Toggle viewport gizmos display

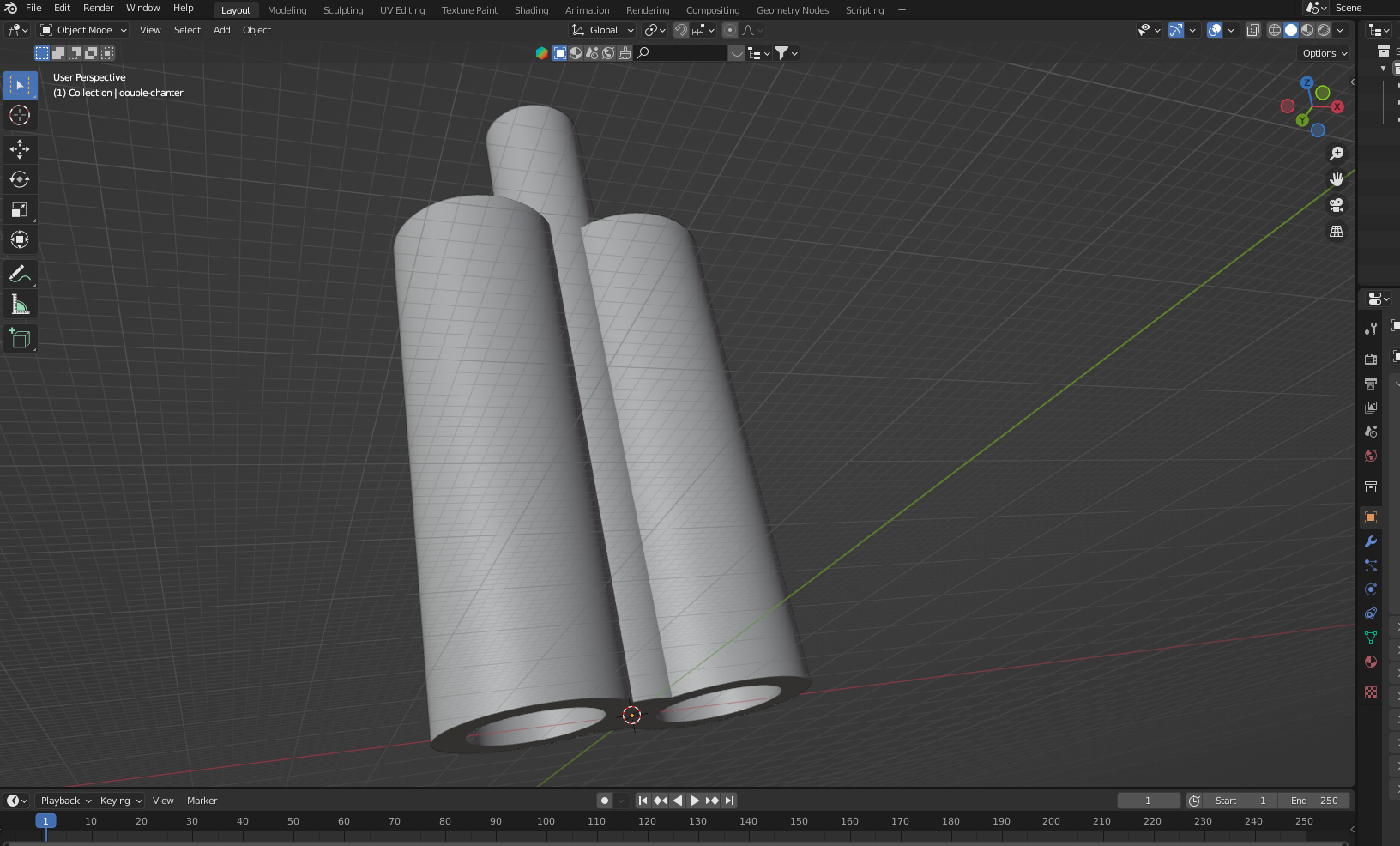[x=1176, y=30]
